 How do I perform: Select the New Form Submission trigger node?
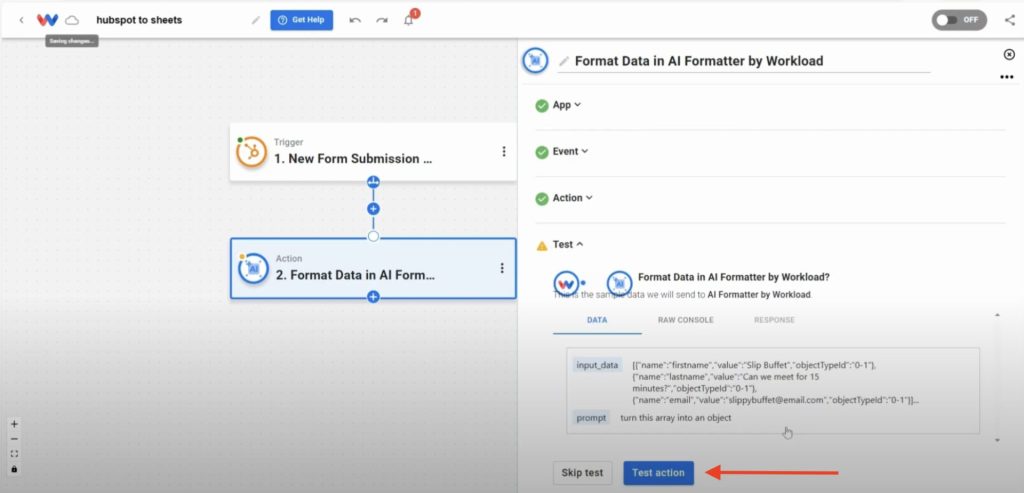tap(373, 151)
